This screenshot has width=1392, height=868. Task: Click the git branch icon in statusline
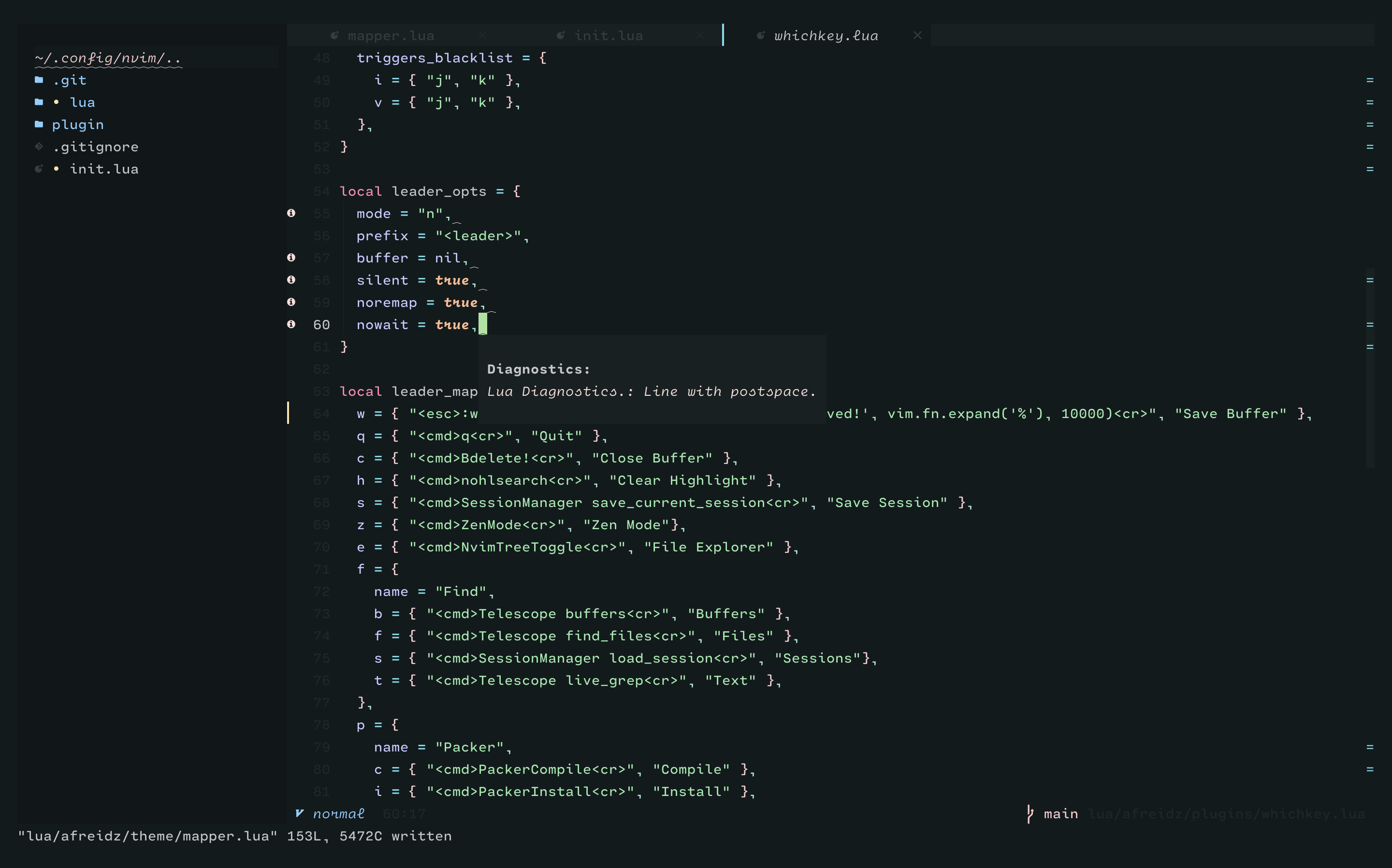[x=1030, y=813]
